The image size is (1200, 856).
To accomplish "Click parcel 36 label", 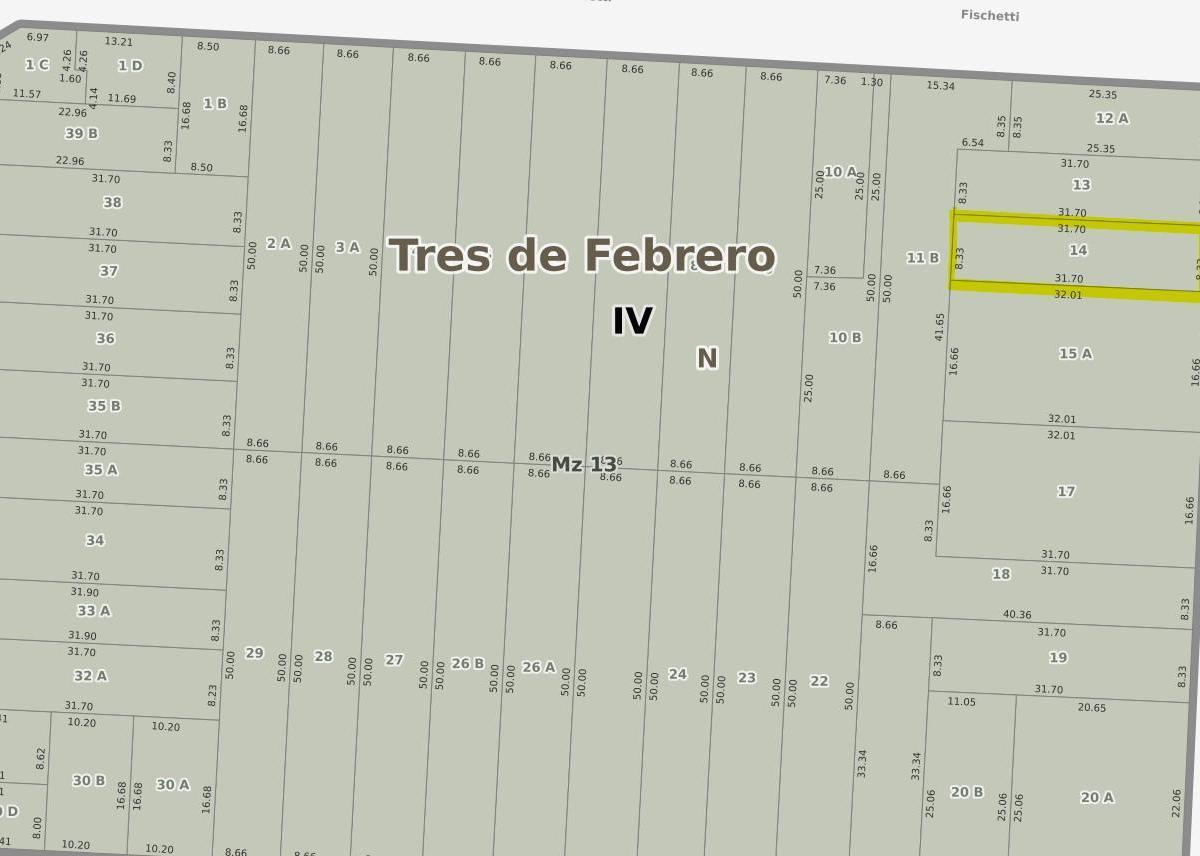I will click(105, 339).
